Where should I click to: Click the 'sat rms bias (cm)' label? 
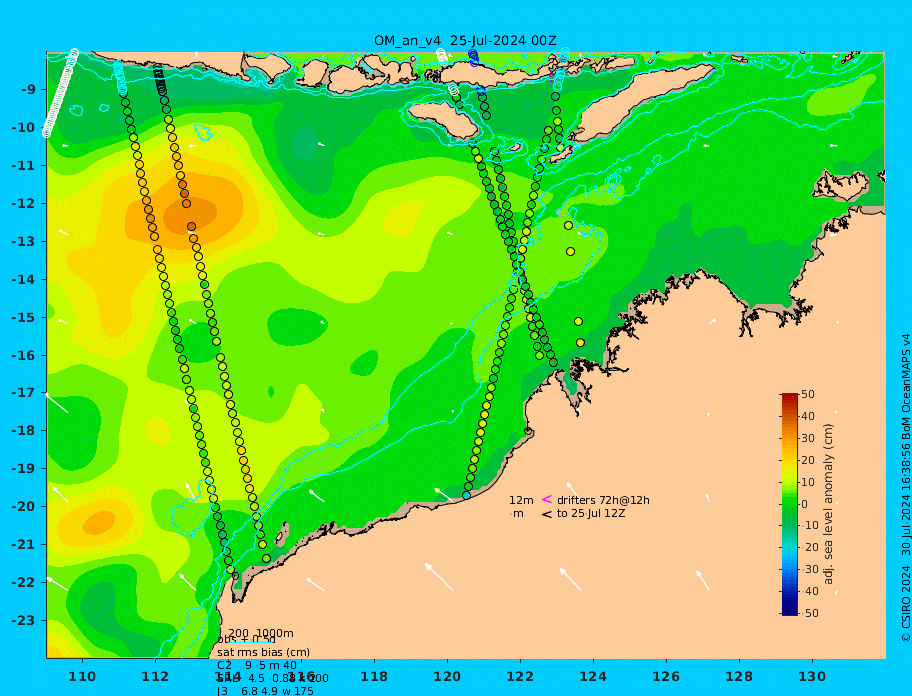click(x=263, y=652)
